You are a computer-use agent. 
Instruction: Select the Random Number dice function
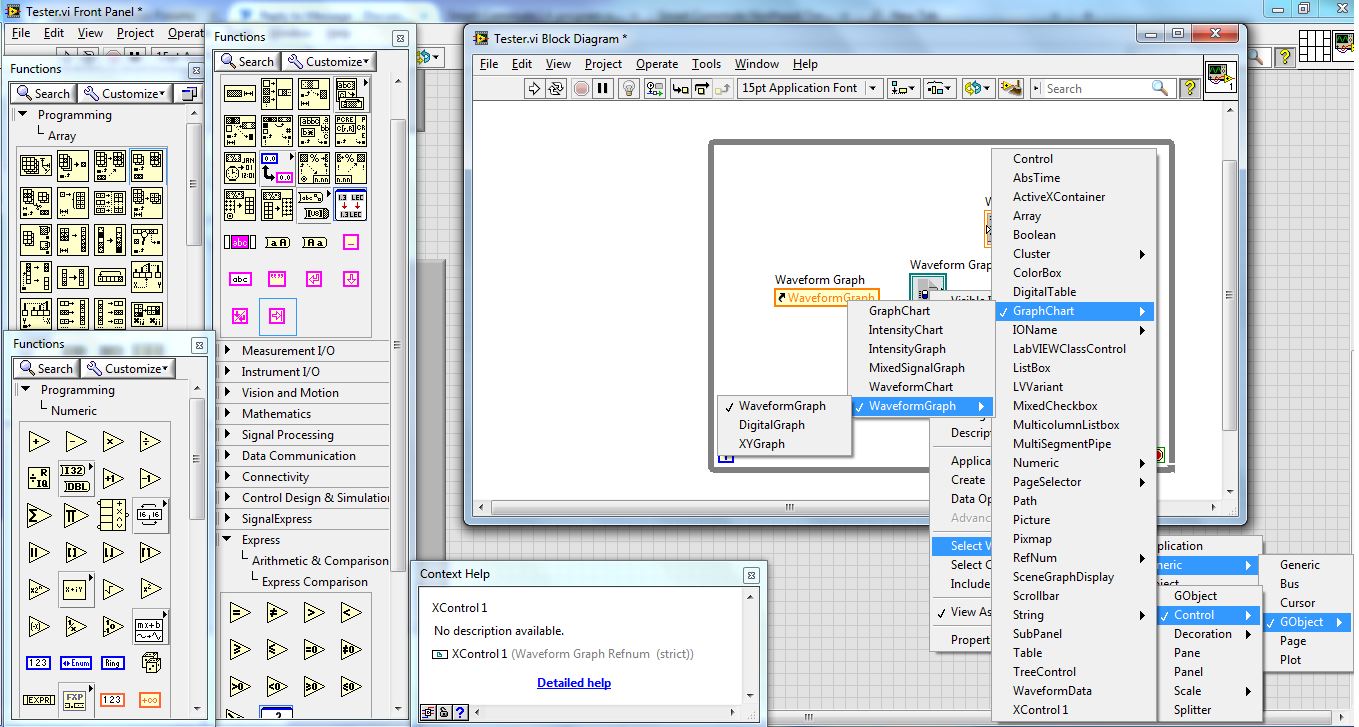point(150,662)
